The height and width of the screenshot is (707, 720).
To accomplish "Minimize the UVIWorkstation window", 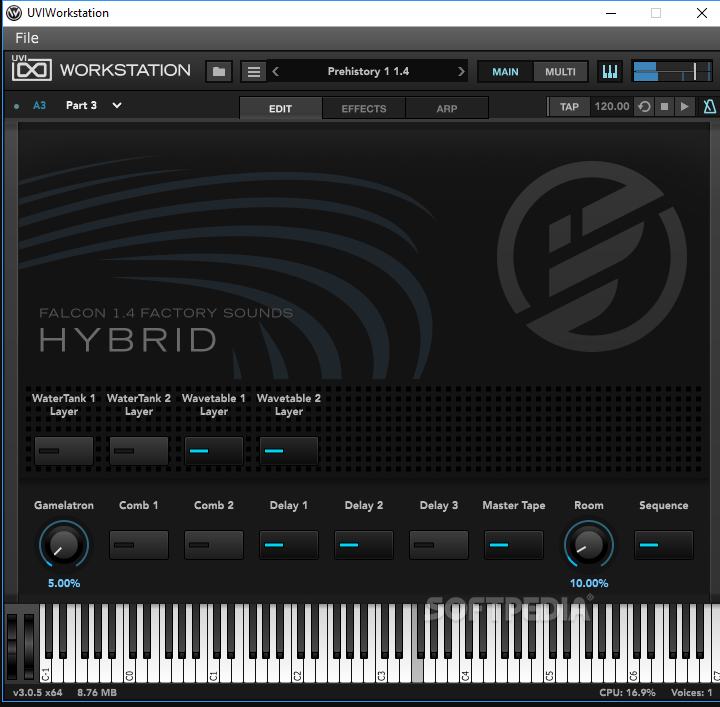I will pyautogui.click(x=611, y=13).
